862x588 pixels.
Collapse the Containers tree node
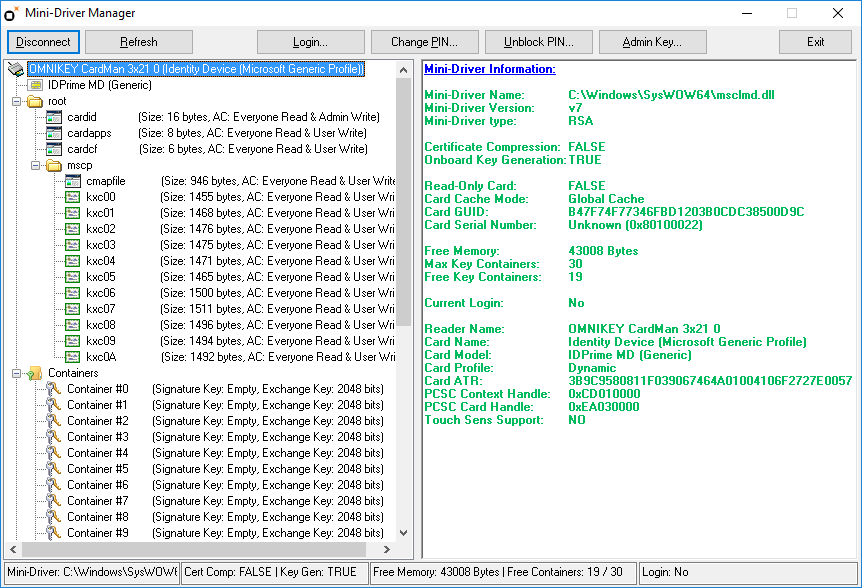point(16,374)
